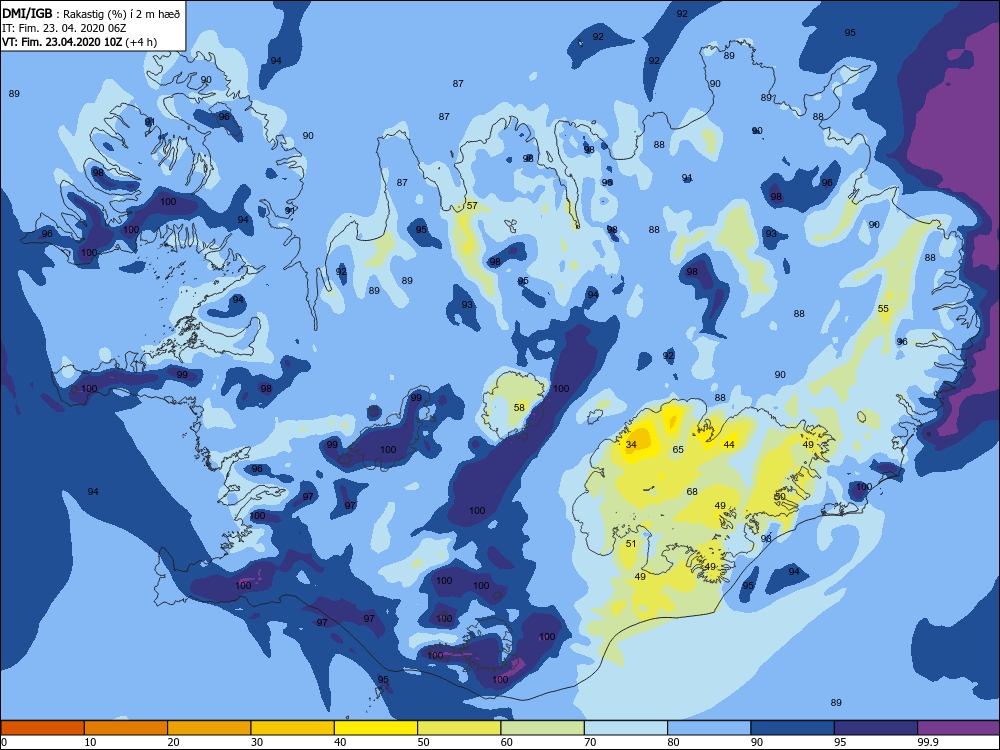Click the 95–99.9 indigo legend swatch

tap(876, 728)
